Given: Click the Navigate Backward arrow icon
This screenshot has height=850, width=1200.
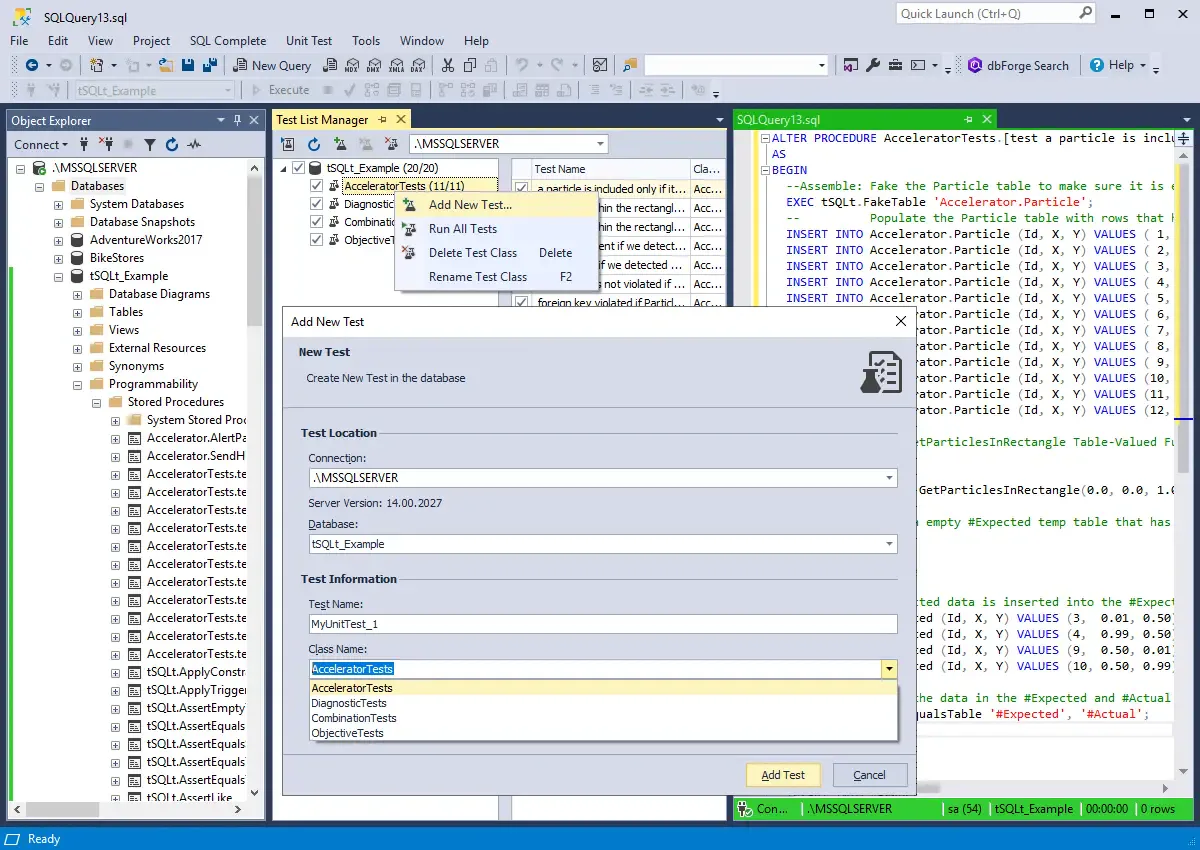Looking at the screenshot, I should point(32,65).
